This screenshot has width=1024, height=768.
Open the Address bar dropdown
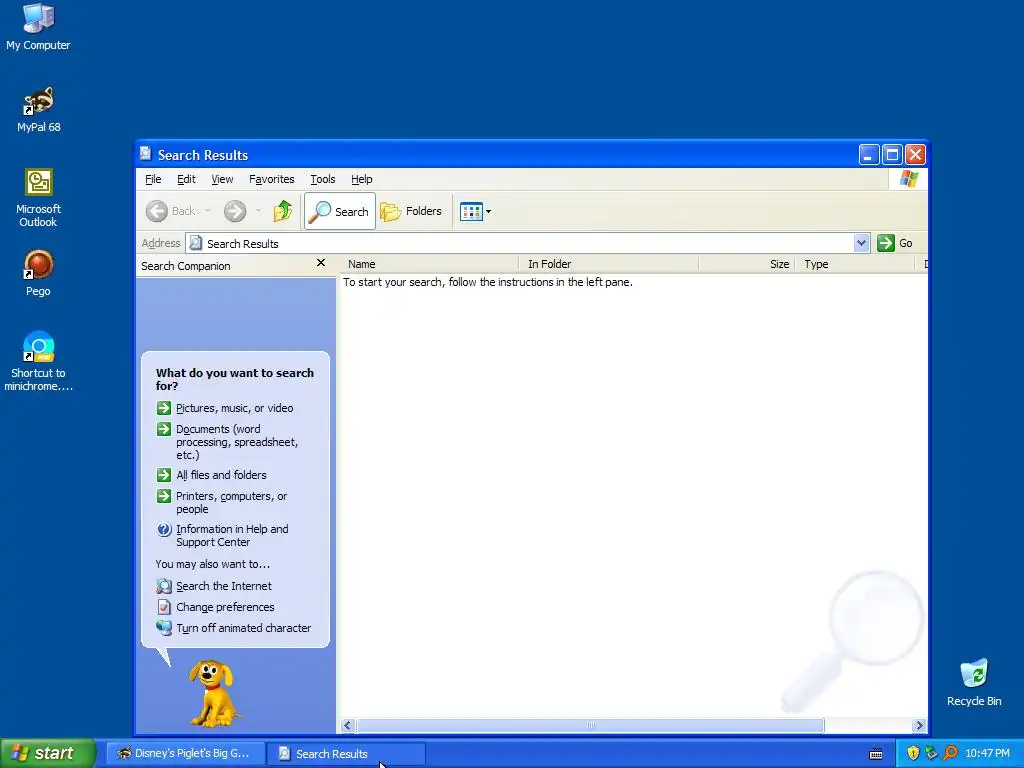861,243
